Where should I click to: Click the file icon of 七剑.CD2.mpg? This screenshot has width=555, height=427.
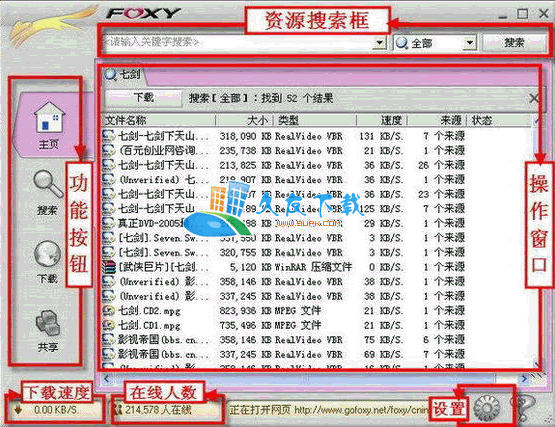[109, 311]
